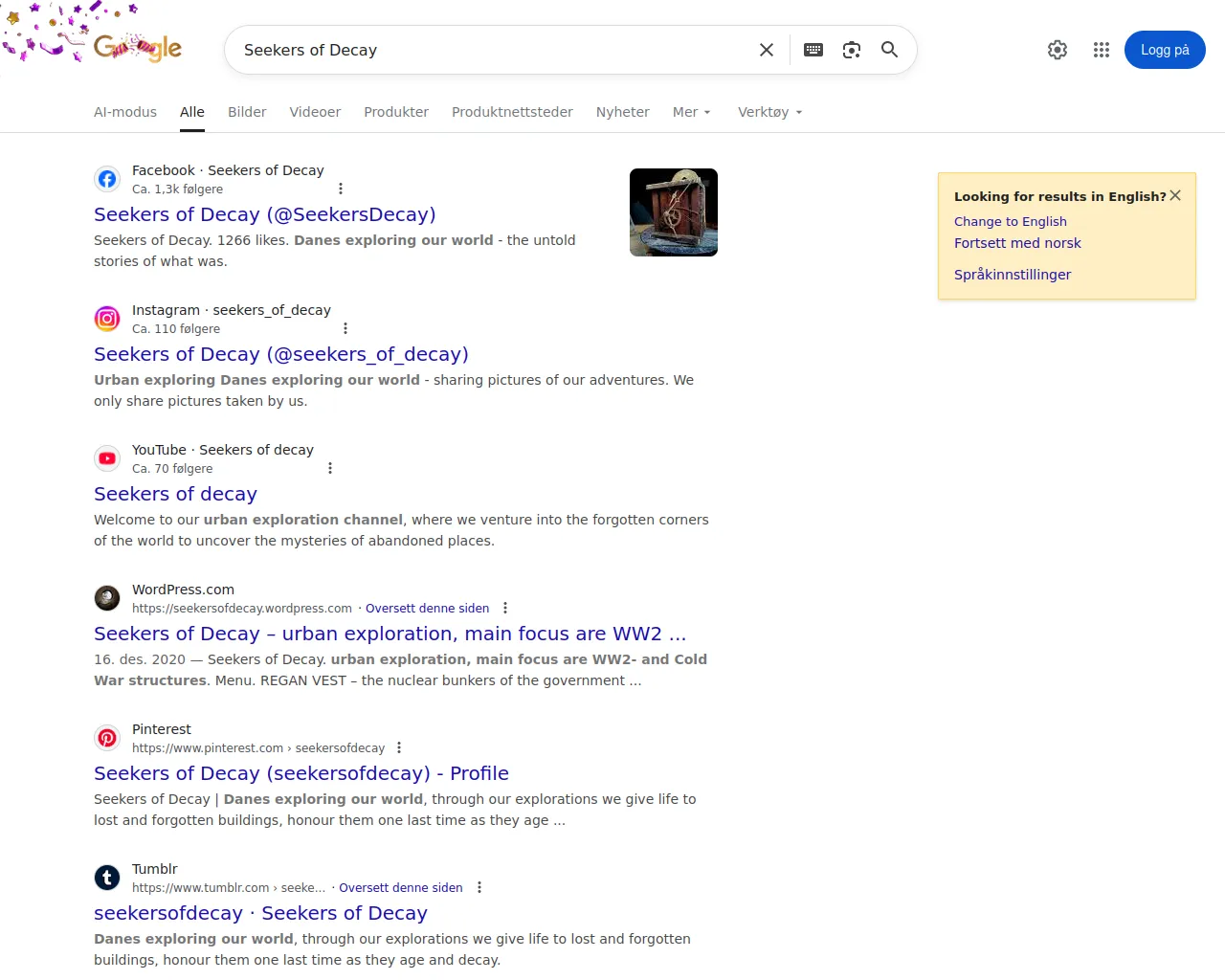Submit search with magnifying glass icon

[889, 50]
